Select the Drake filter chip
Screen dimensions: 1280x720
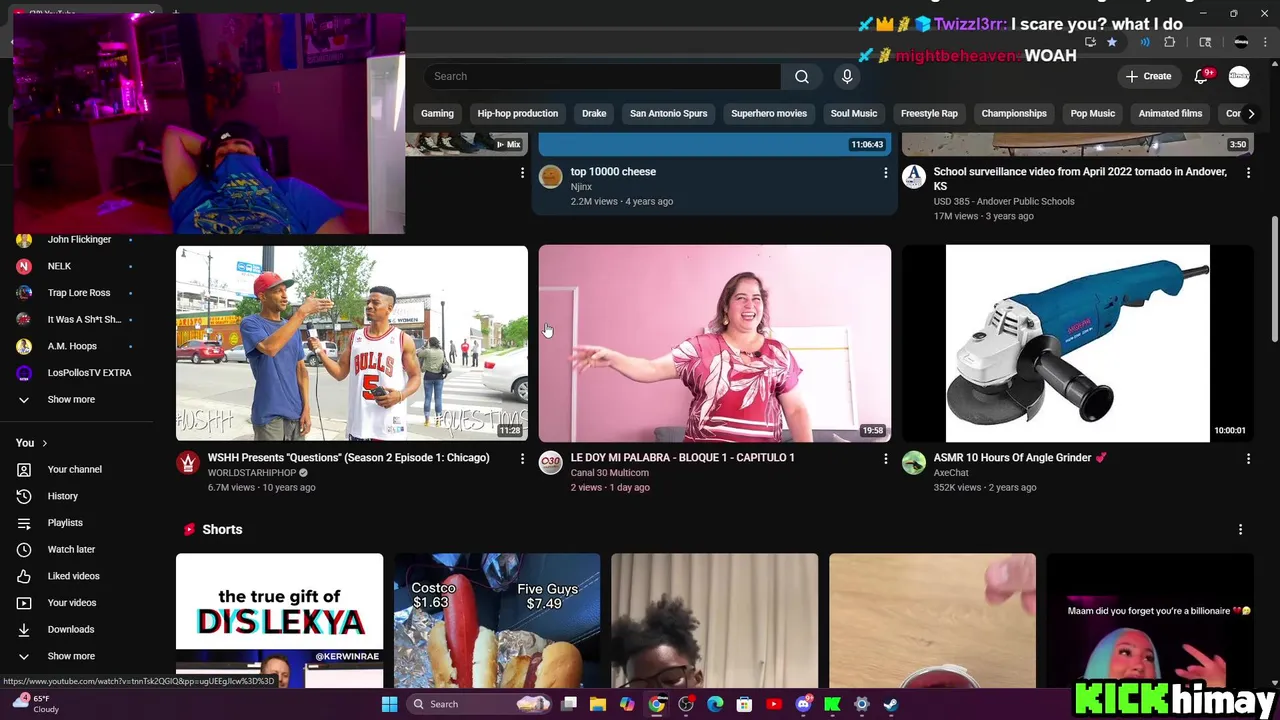click(594, 114)
